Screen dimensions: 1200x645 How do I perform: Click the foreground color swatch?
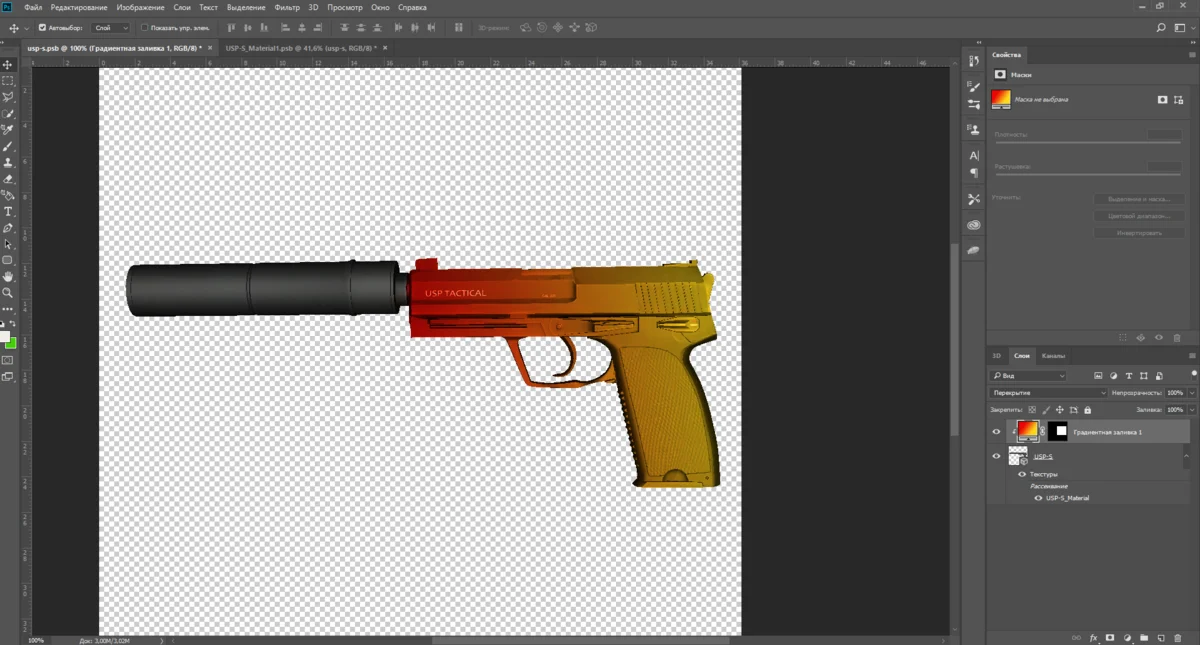point(5,337)
